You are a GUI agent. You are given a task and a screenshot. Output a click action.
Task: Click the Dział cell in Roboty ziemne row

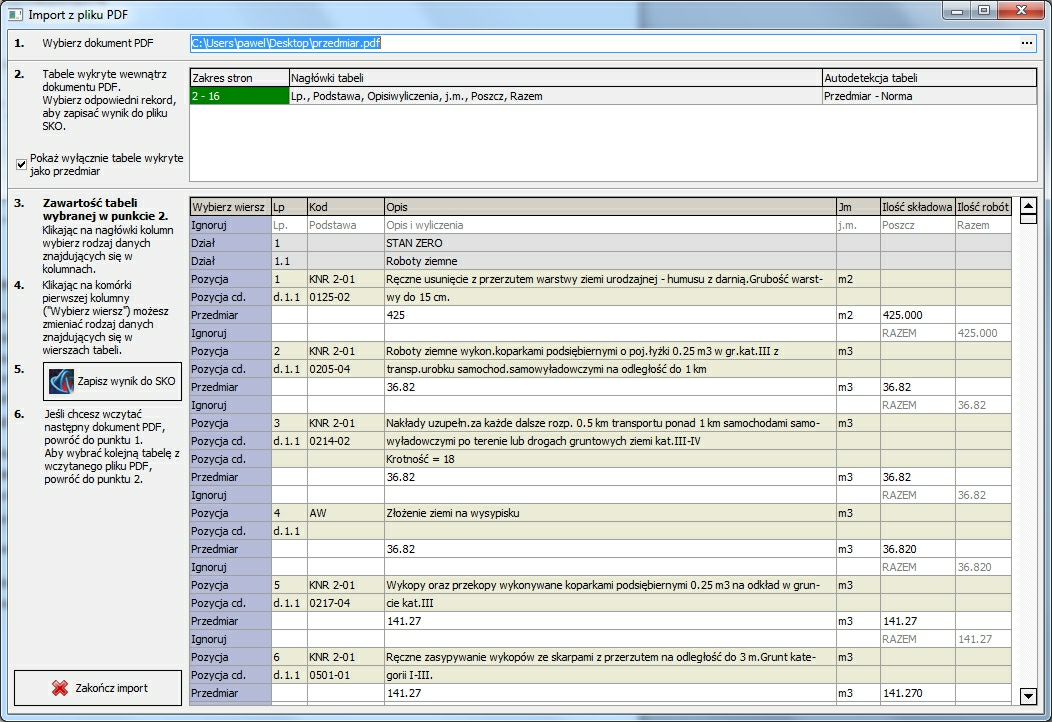pyautogui.click(x=230, y=261)
